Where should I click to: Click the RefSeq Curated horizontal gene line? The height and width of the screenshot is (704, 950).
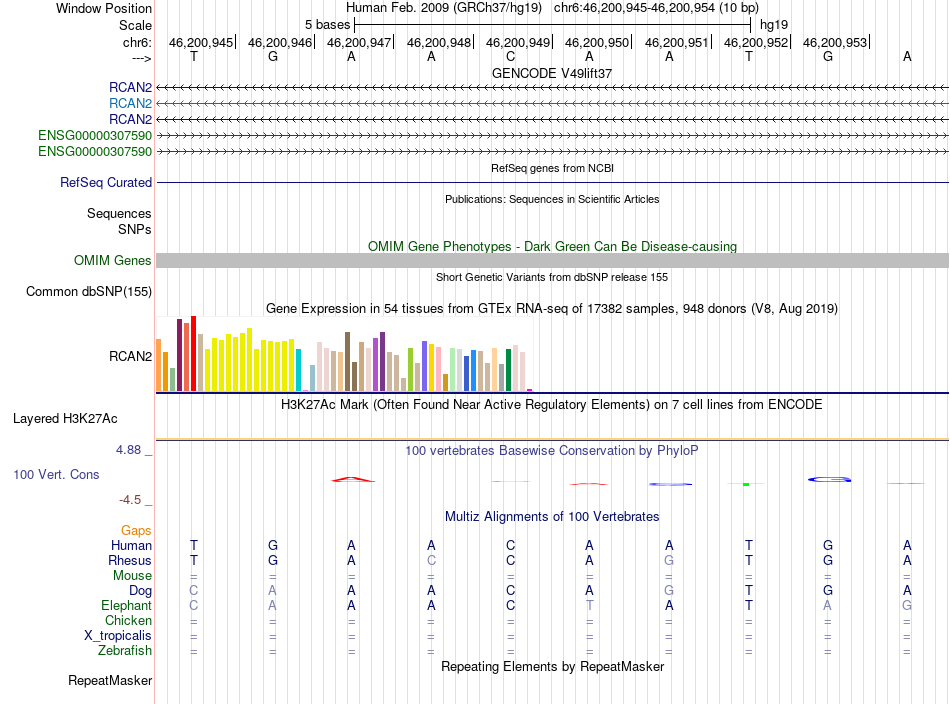pyautogui.click(x=552, y=182)
